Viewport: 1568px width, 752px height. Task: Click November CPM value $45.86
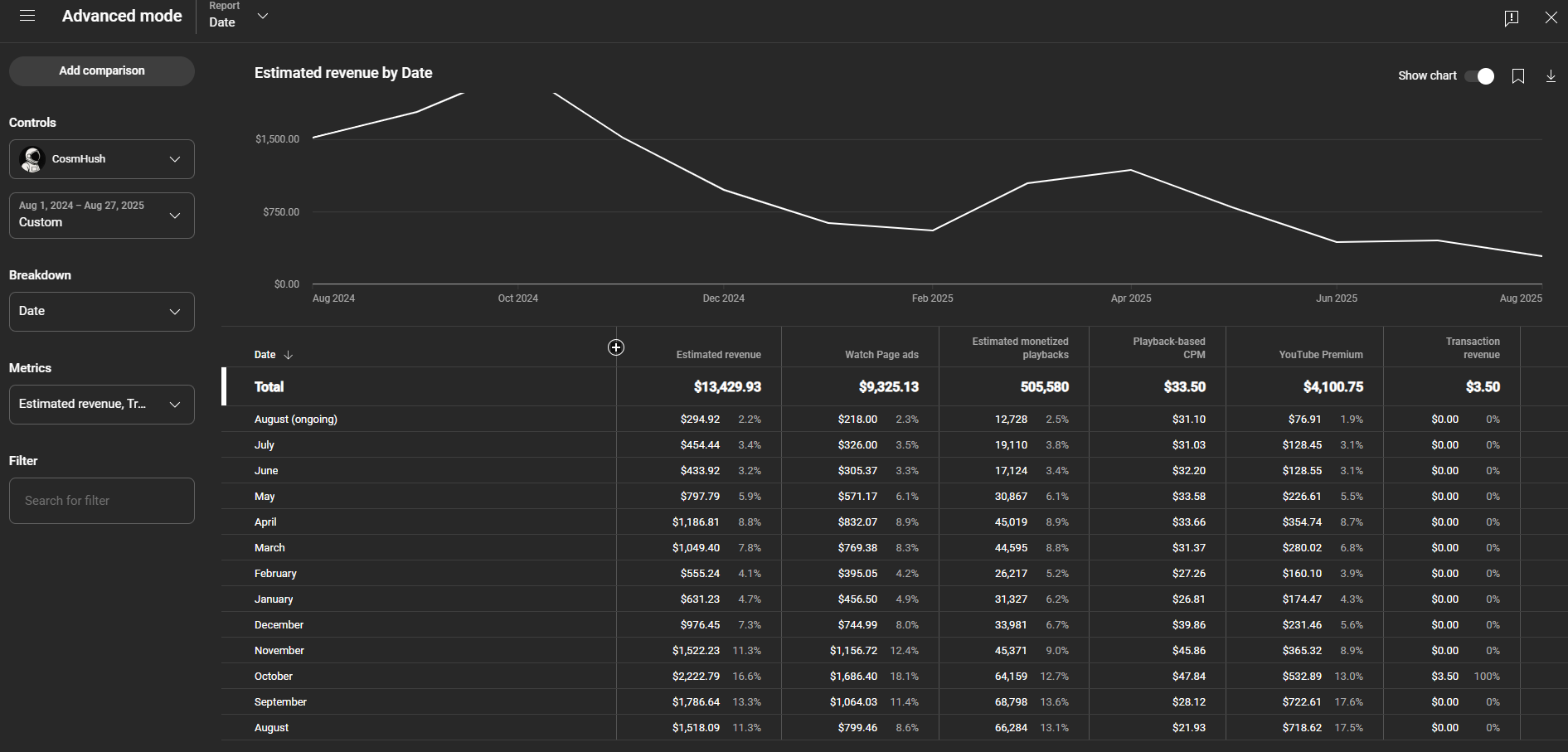click(1189, 651)
